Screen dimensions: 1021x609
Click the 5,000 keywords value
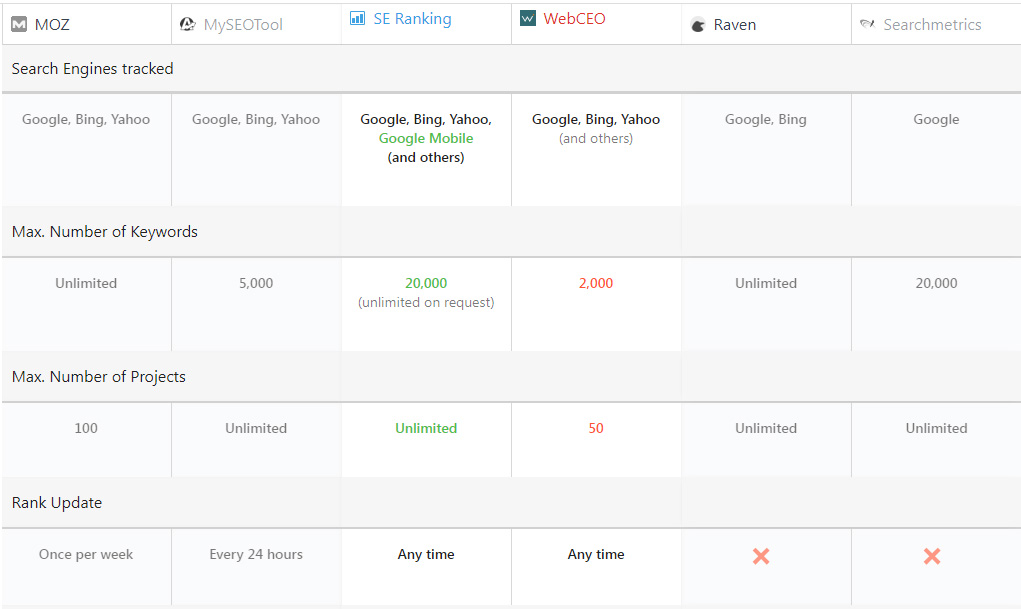[256, 283]
